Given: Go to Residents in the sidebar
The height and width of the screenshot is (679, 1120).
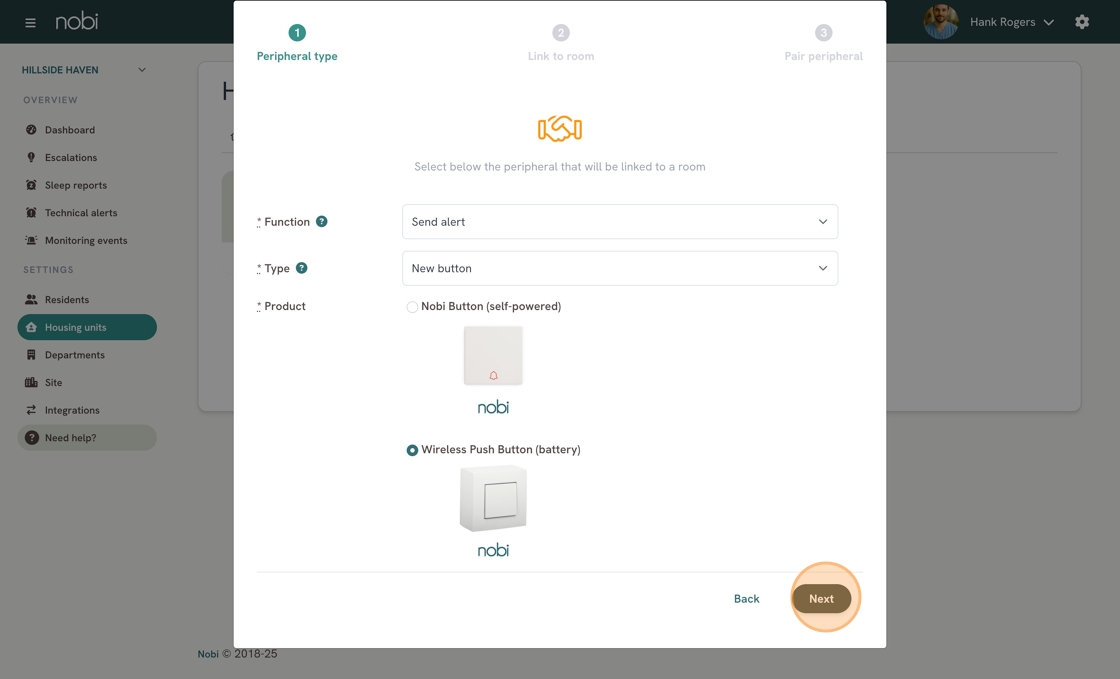Looking at the screenshot, I should [66, 300].
